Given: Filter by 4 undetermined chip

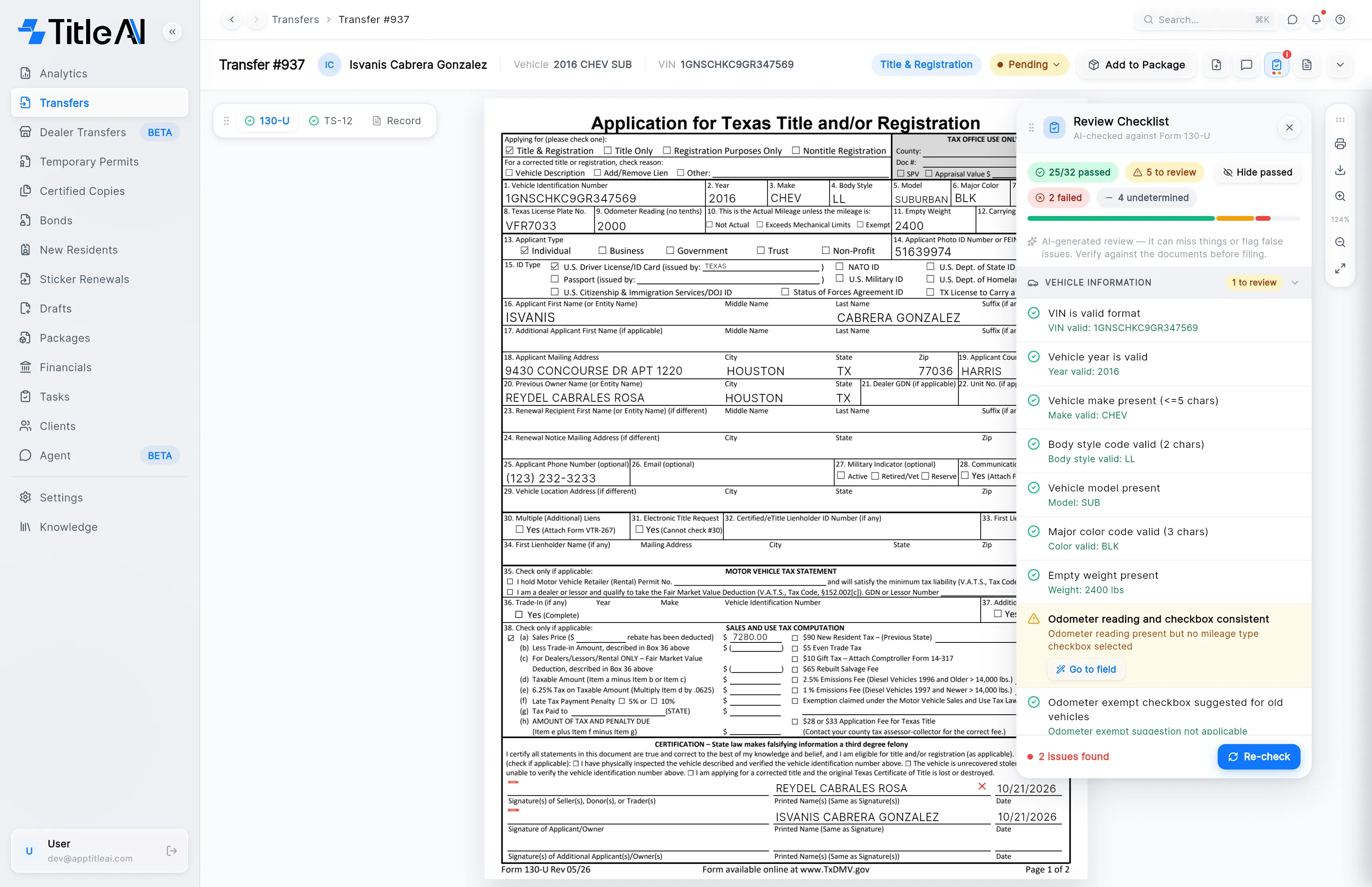Looking at the screenshot, I should point(1146,198).
